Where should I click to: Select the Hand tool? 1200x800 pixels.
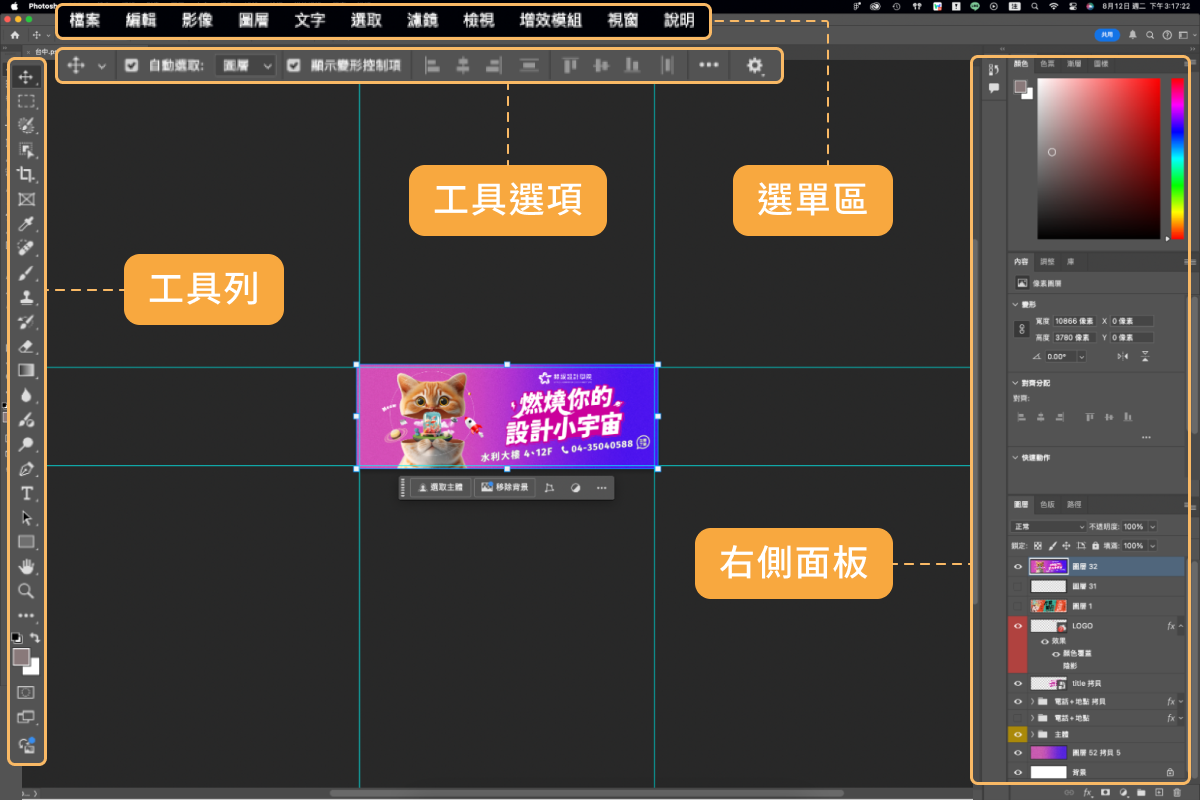click(x=27, y=566)
